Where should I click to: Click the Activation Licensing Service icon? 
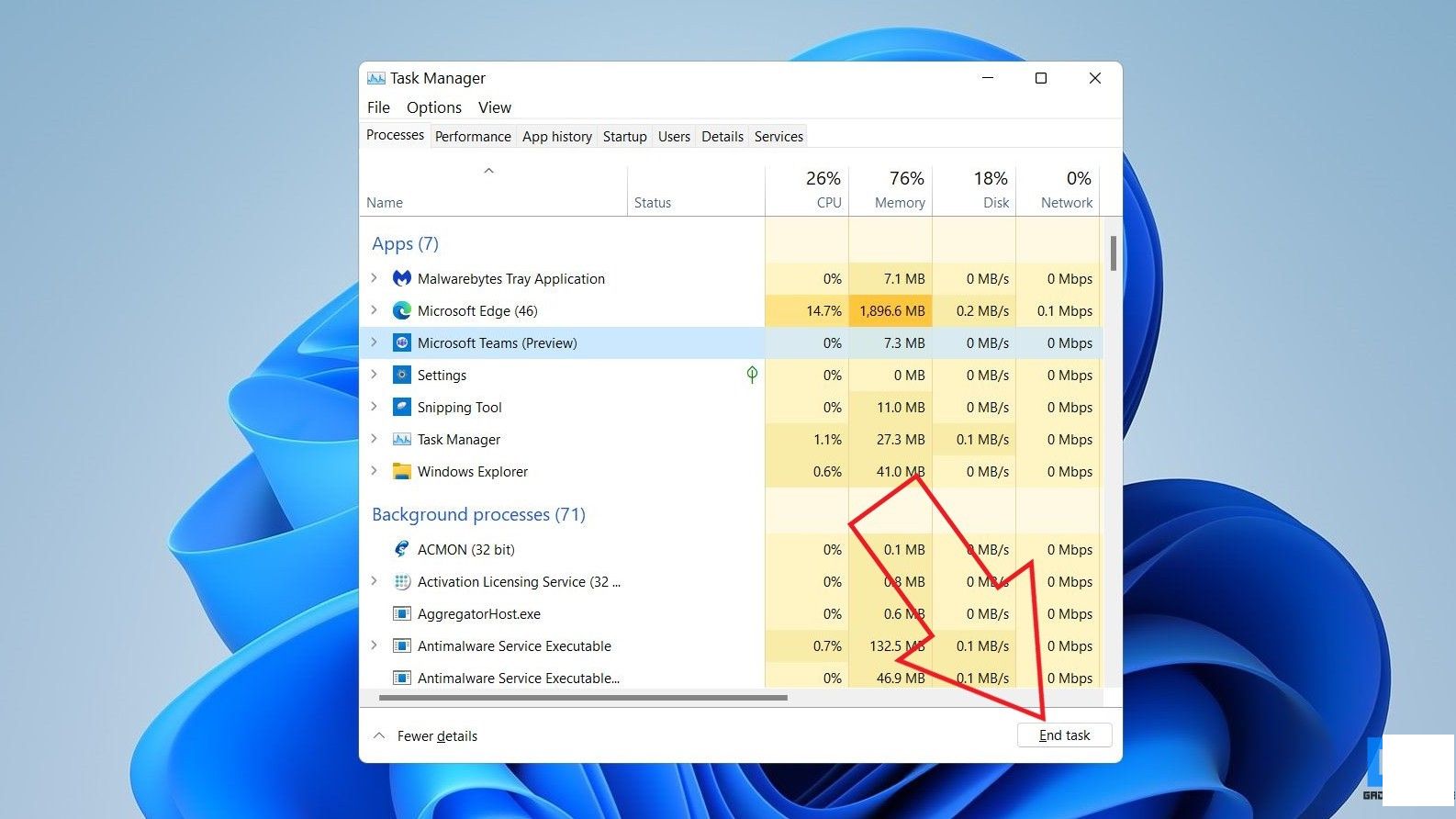401,581
